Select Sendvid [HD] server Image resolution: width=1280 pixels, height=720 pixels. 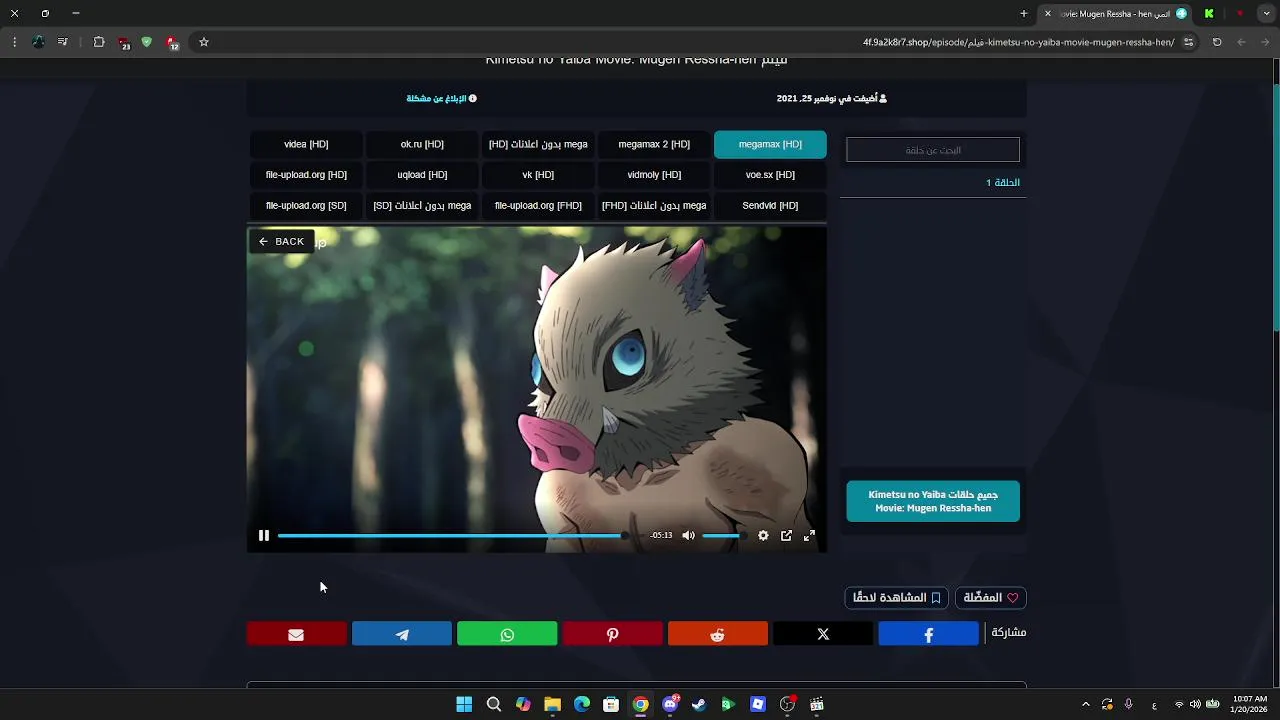pos(770,206)
